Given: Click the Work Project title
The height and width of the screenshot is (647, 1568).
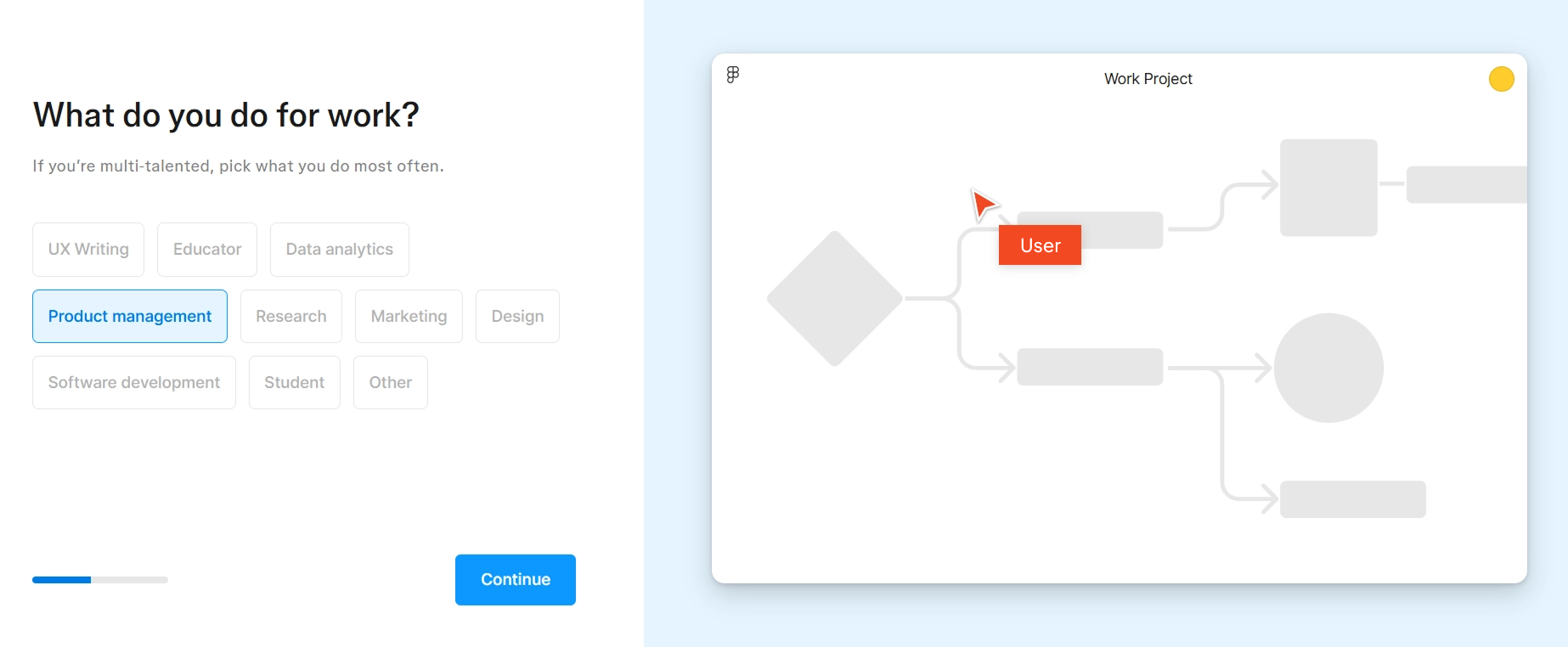Looking at the screenshot, I should [x=1148, y=79].
